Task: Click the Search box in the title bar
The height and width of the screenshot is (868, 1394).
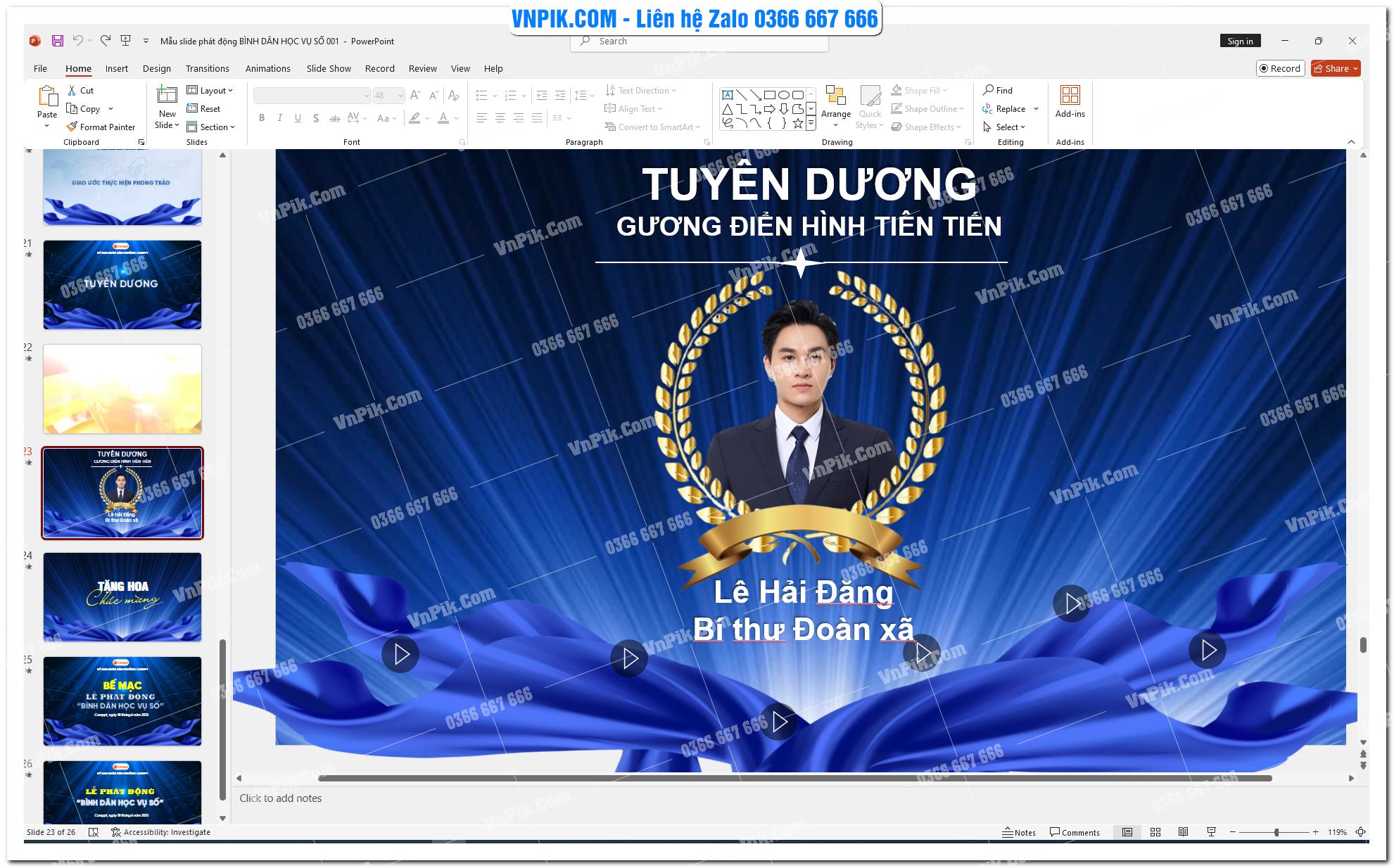Action: click(x=699, y=42)
